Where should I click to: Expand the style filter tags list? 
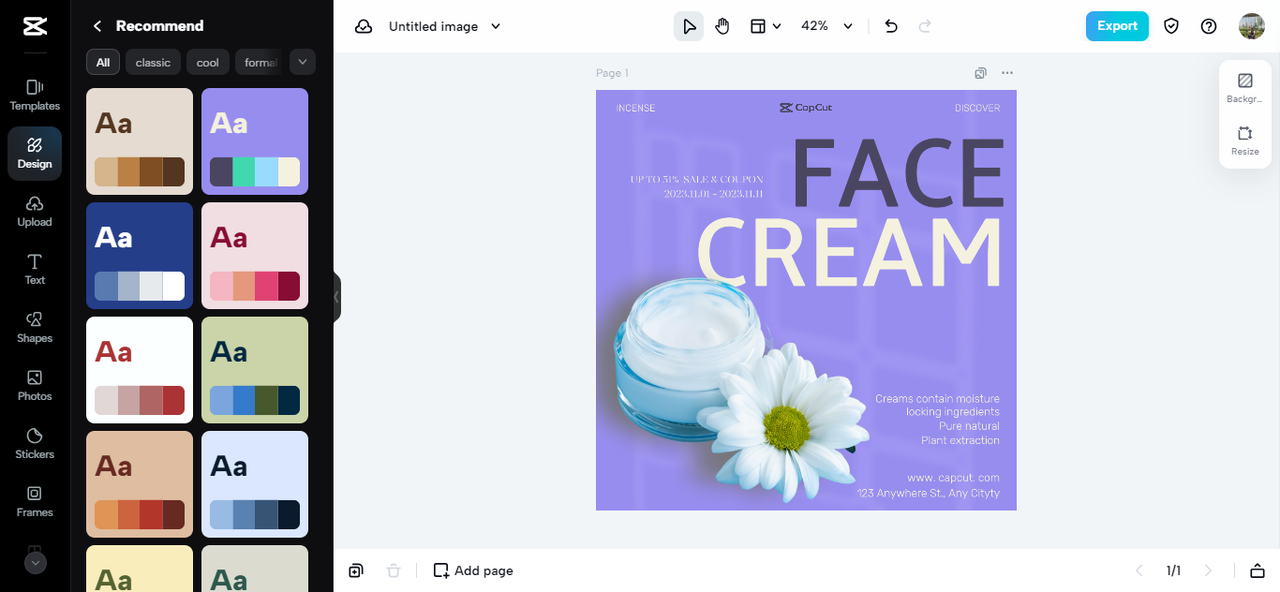302,62
